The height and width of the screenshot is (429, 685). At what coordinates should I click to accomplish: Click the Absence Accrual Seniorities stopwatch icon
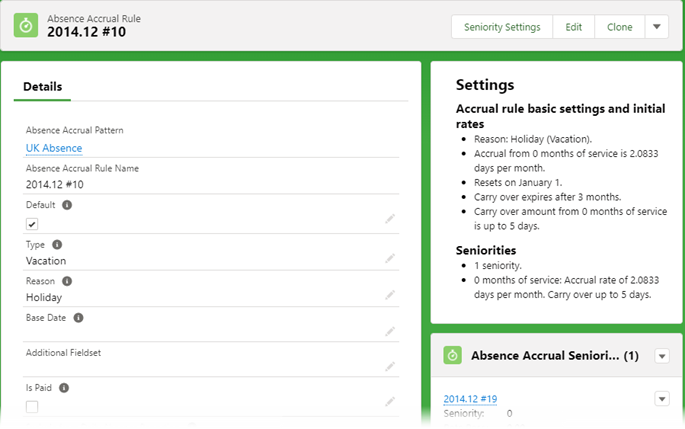pos(452,356)
